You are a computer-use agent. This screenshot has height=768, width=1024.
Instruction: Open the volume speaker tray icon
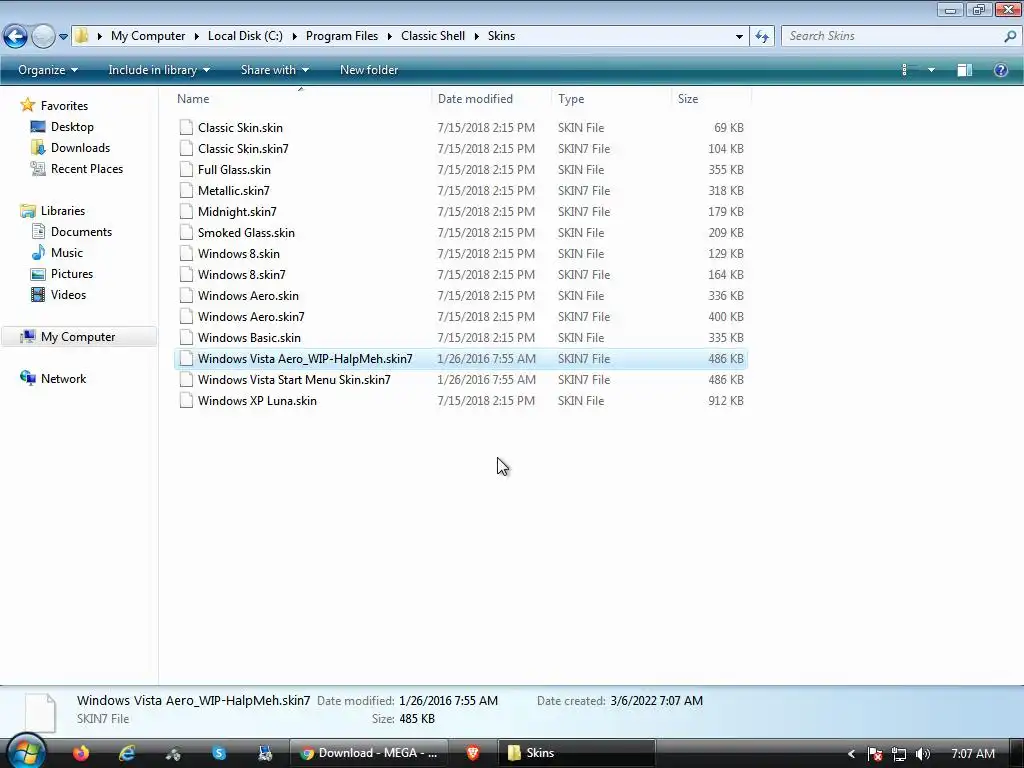(x=923, y=754)
